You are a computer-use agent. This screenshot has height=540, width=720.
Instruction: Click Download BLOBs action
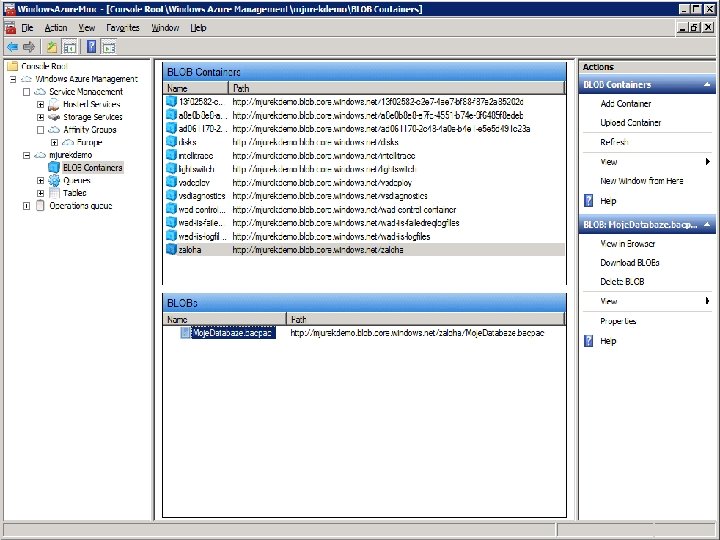(630, 263)
